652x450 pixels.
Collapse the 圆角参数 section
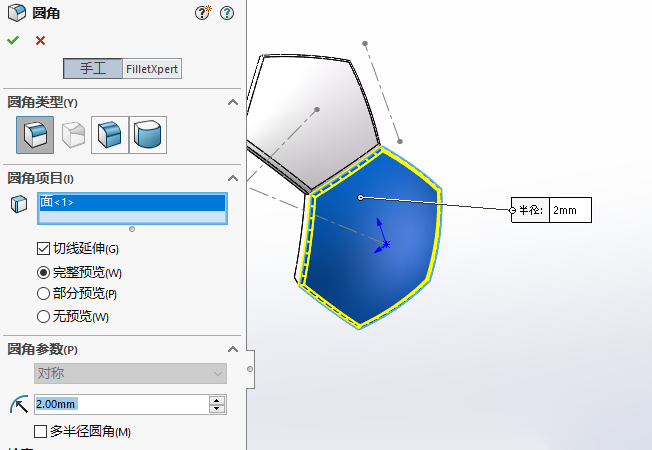pos(233,349)
